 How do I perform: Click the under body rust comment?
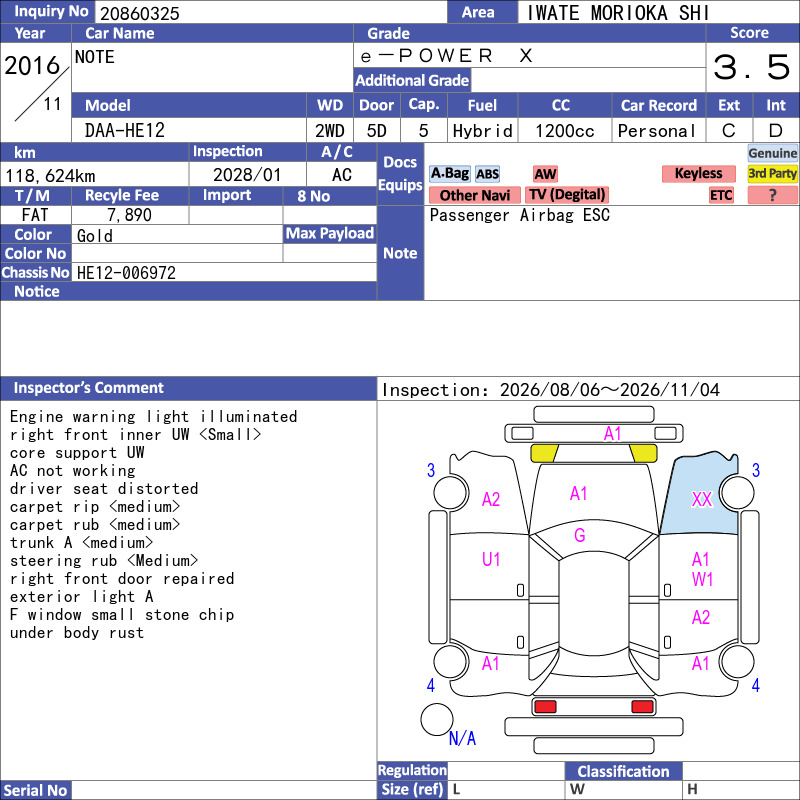tap(77, 633)
